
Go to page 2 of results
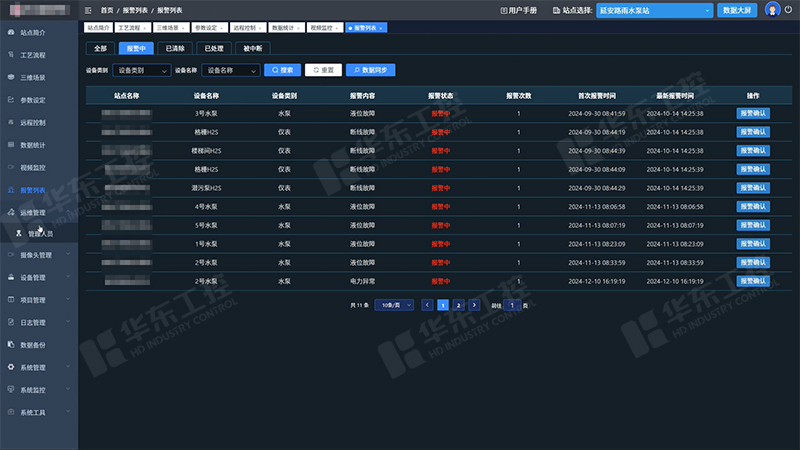tap(458, 304)
